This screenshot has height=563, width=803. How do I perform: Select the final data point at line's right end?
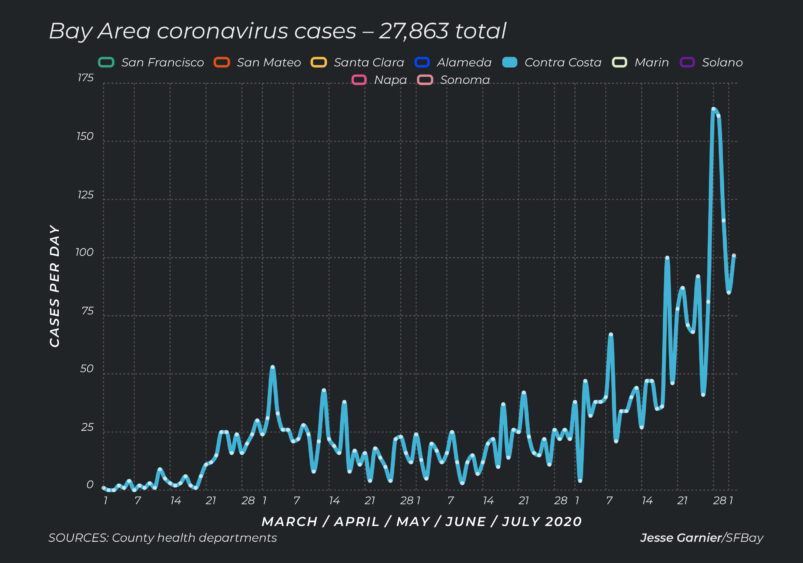coord(734,256)
